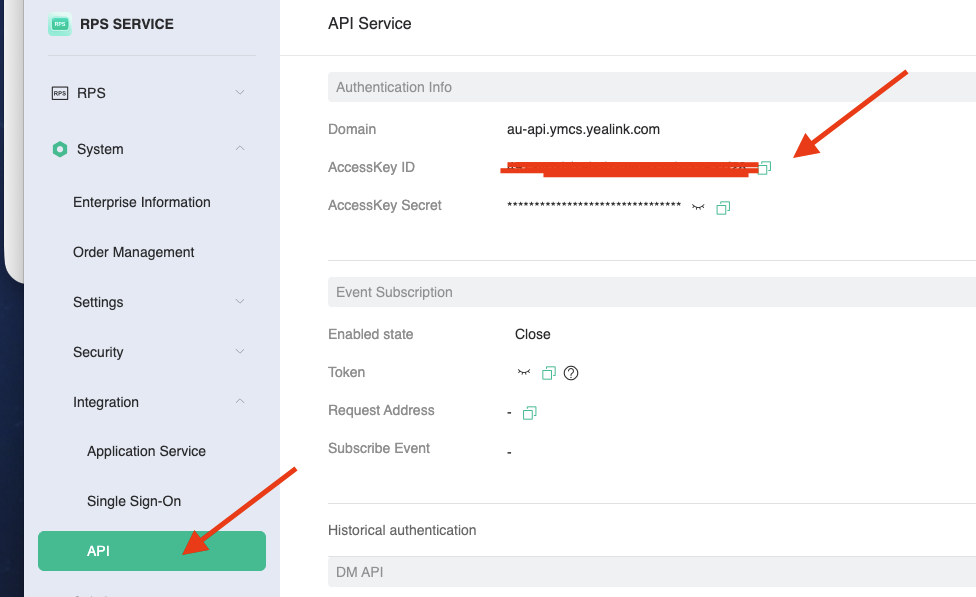The image size is (976, 597).
Task: Expand the Settings submenu chevron
Action: click(x=239, y=302)
